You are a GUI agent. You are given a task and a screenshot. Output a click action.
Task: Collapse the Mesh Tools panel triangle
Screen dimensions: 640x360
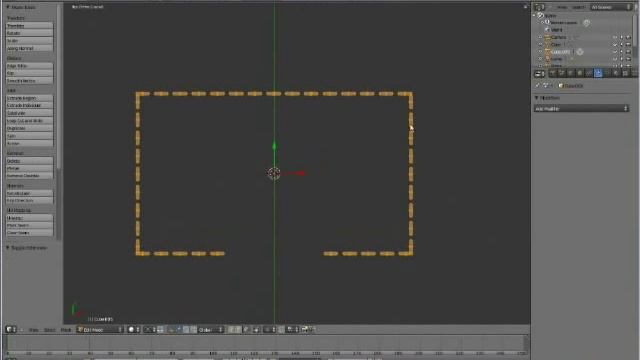(8, 7)
